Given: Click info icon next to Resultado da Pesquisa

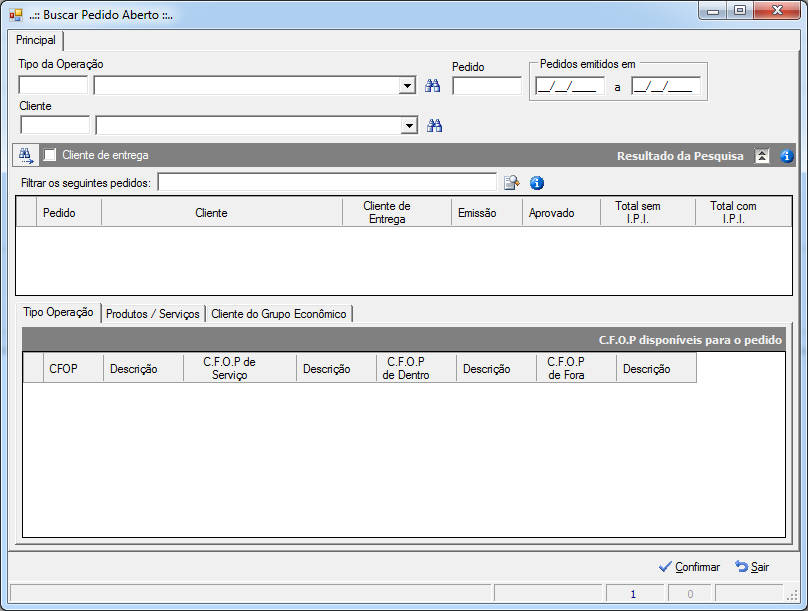Looking at the screenshot, I should click(x=786, y=156).
